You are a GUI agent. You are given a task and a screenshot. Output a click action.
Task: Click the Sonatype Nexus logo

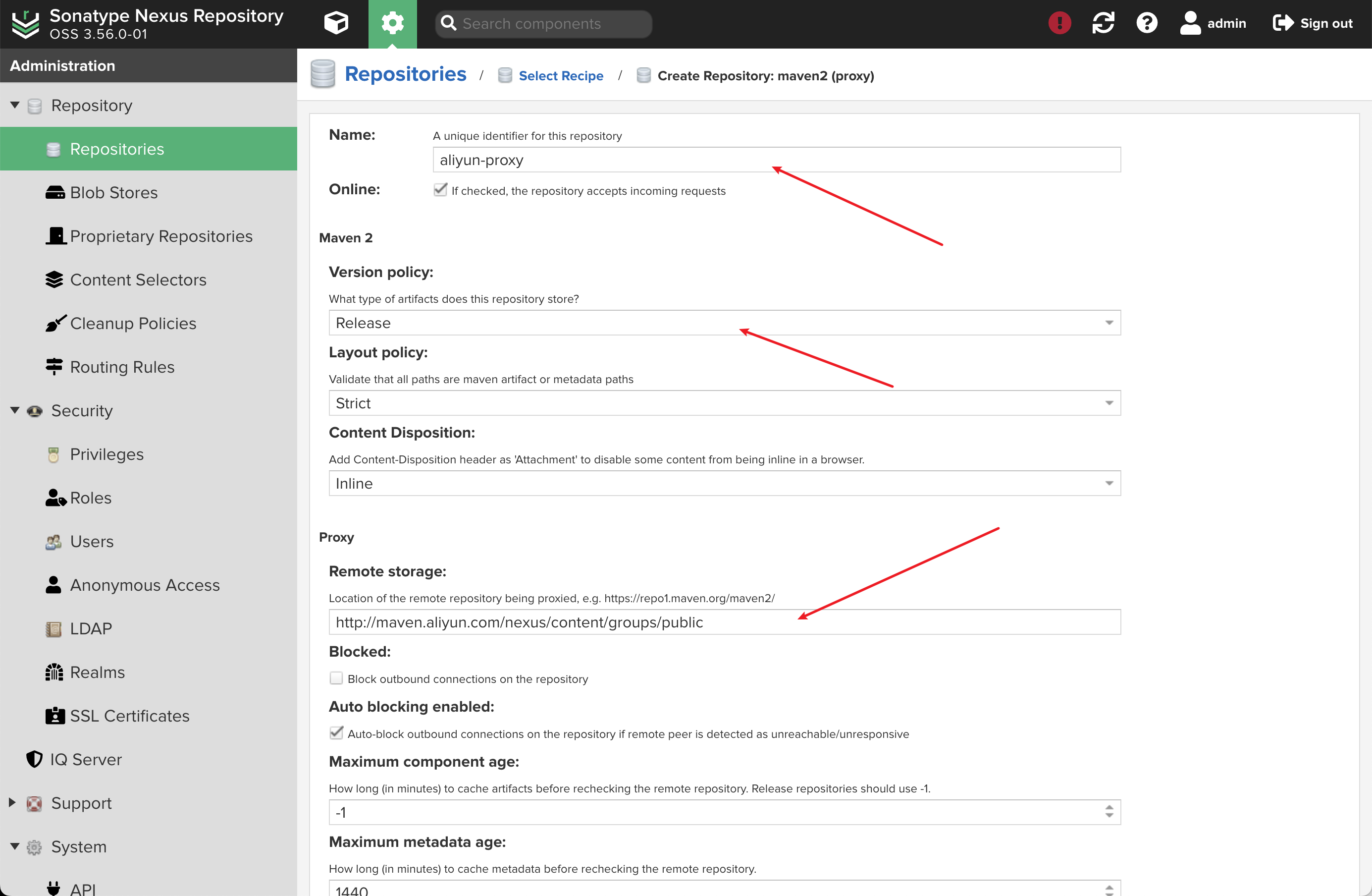tap(25, 24)
